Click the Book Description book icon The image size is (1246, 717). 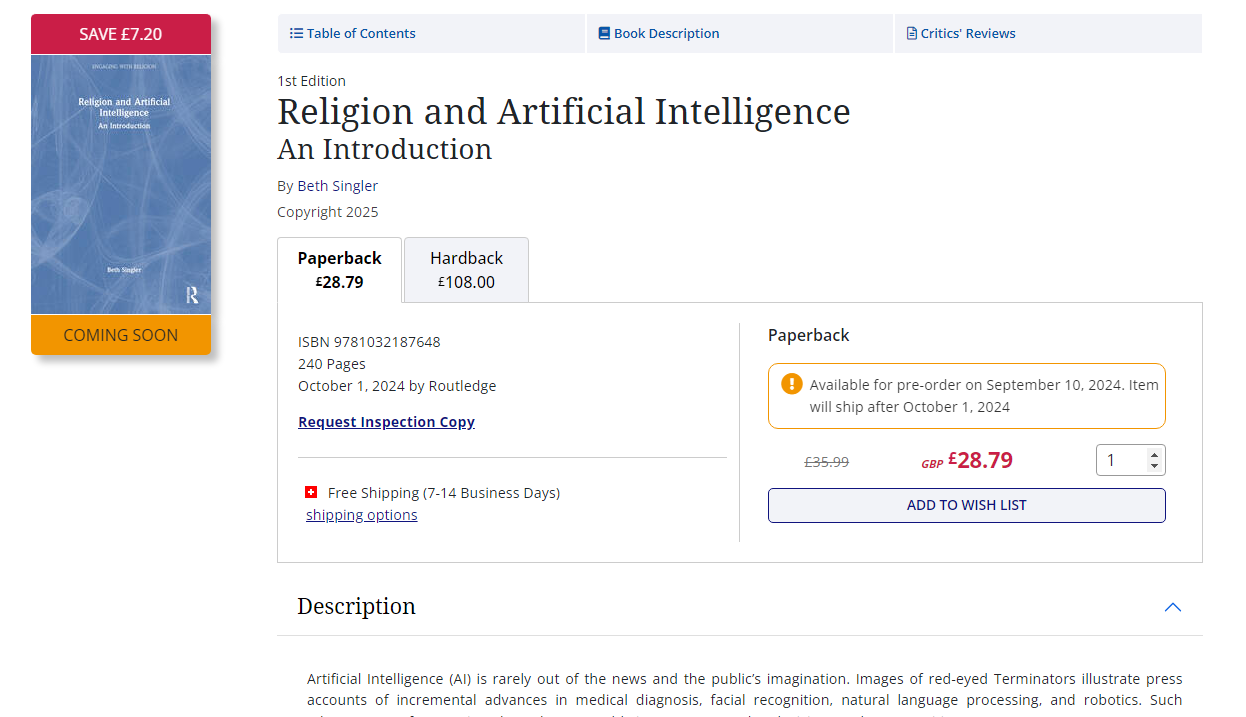click(604, 33)
